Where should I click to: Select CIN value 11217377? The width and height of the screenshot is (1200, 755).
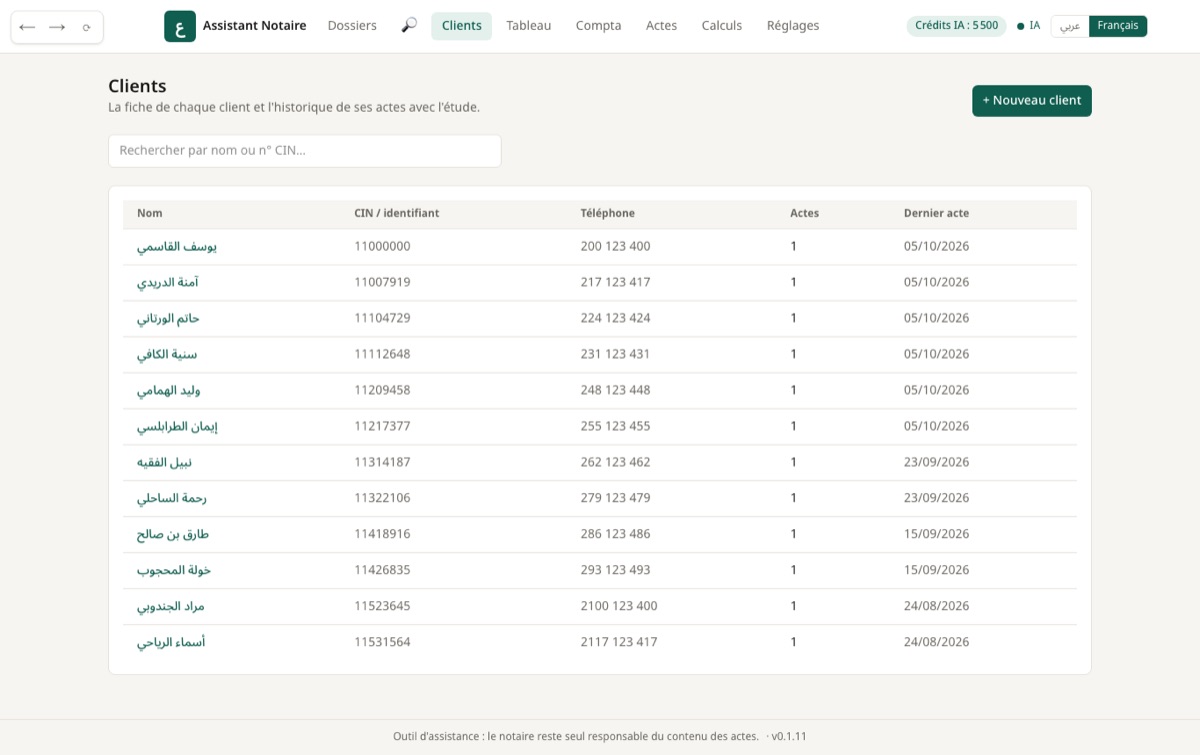[382, 426]
